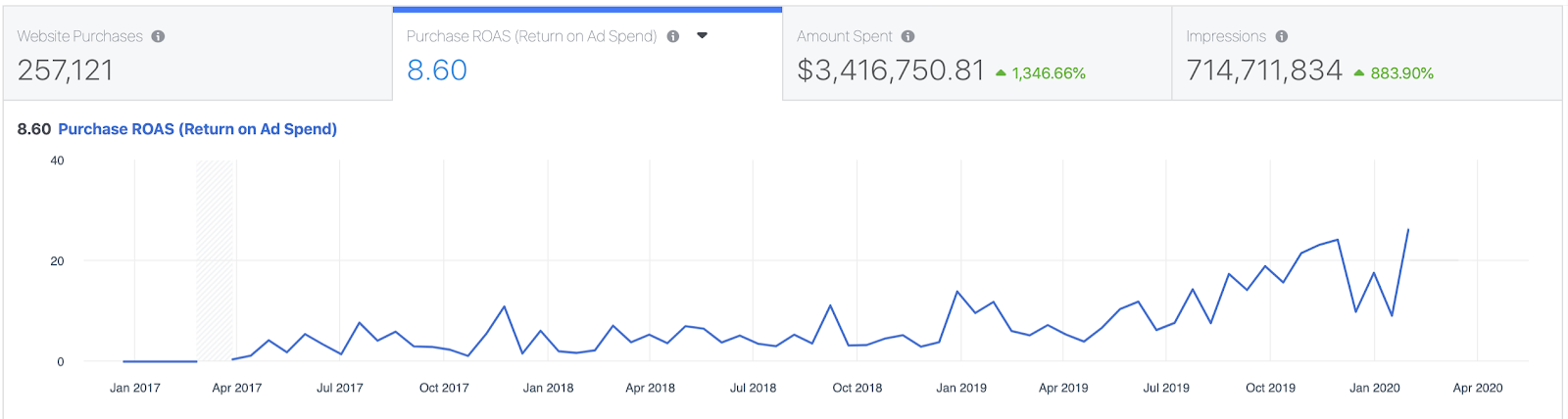Image resolution: width=1568 pixels, height=419 pixels.
Task: Click the blue 8.60 ROAS value
Action: tap(437, 70)
